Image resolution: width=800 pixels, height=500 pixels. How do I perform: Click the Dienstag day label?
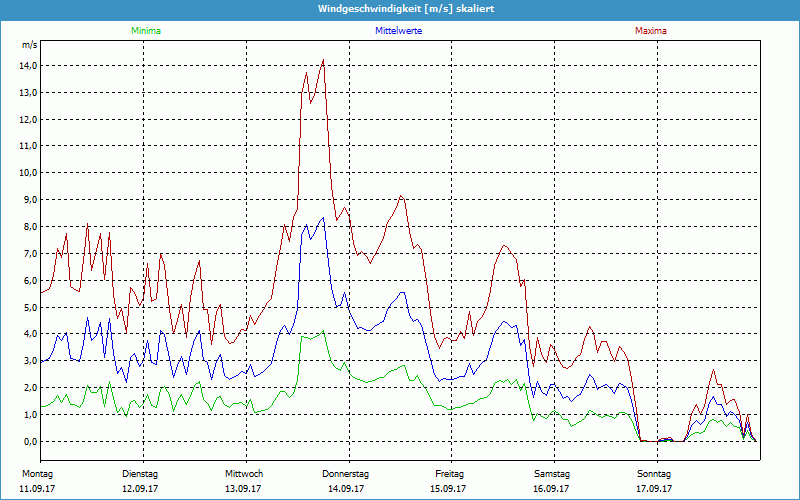click(x=140, y=474)
